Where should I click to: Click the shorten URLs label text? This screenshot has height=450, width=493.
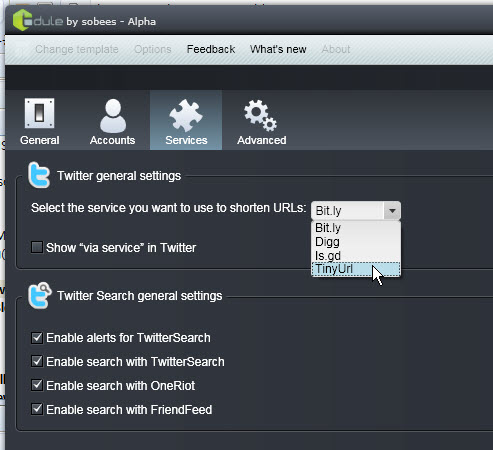coord(169,208)
